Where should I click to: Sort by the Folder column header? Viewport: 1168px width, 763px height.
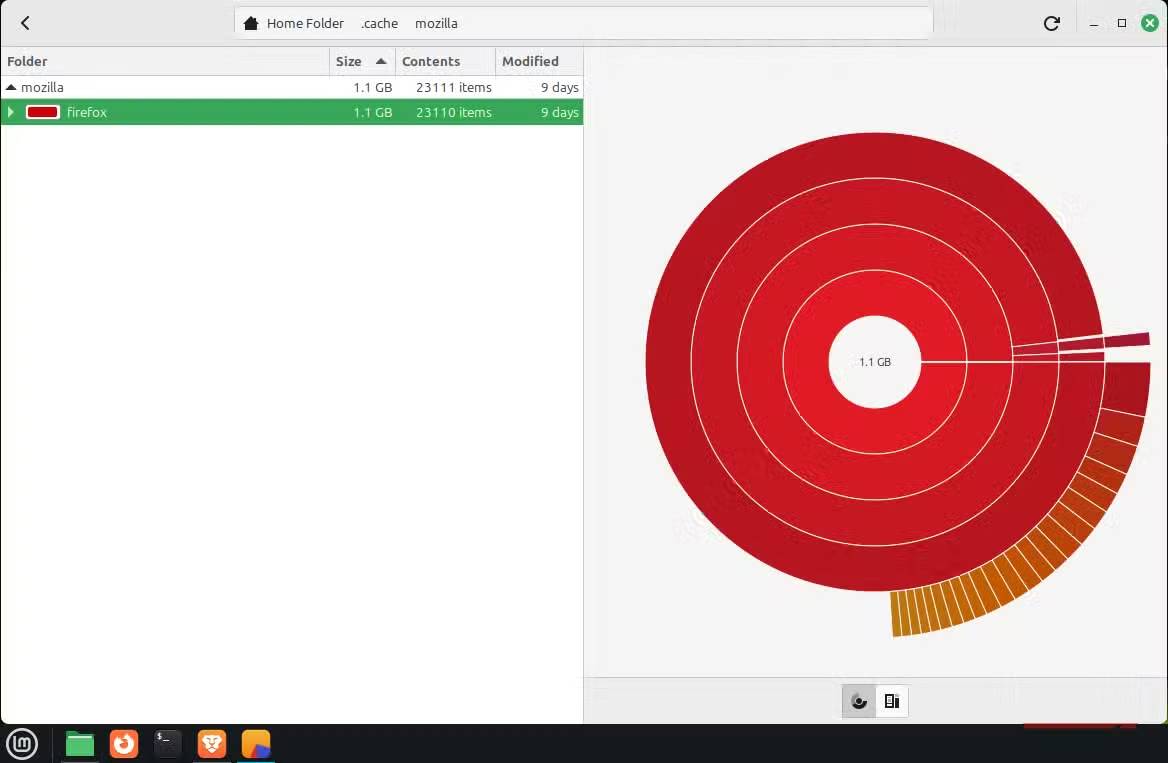(27, 61)
